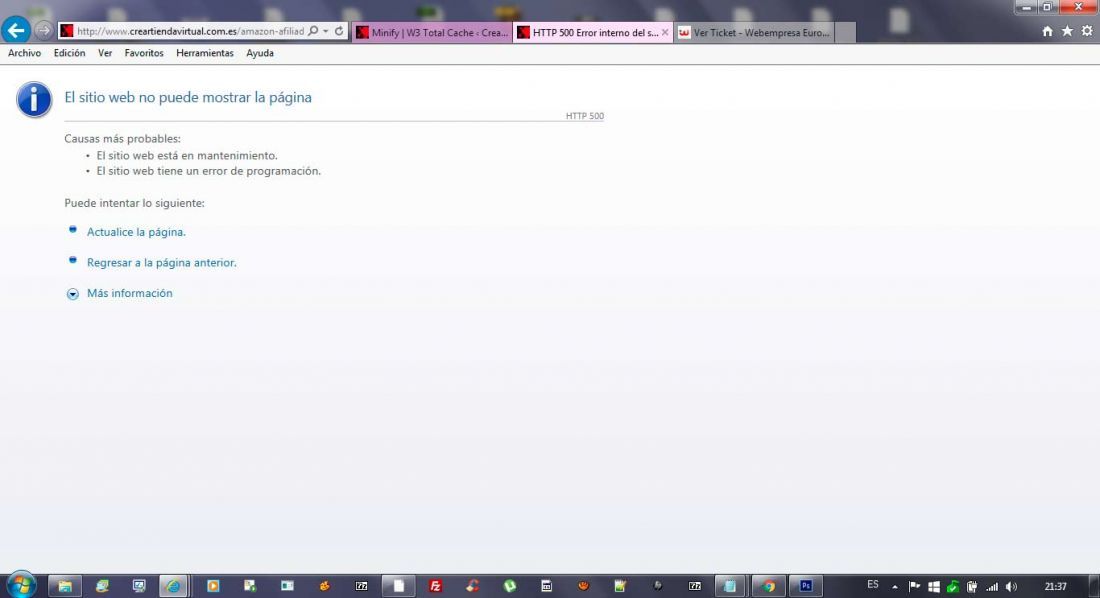Open the Herramientas menu
The image size is (1100, 598).
(x=205, y=53)
